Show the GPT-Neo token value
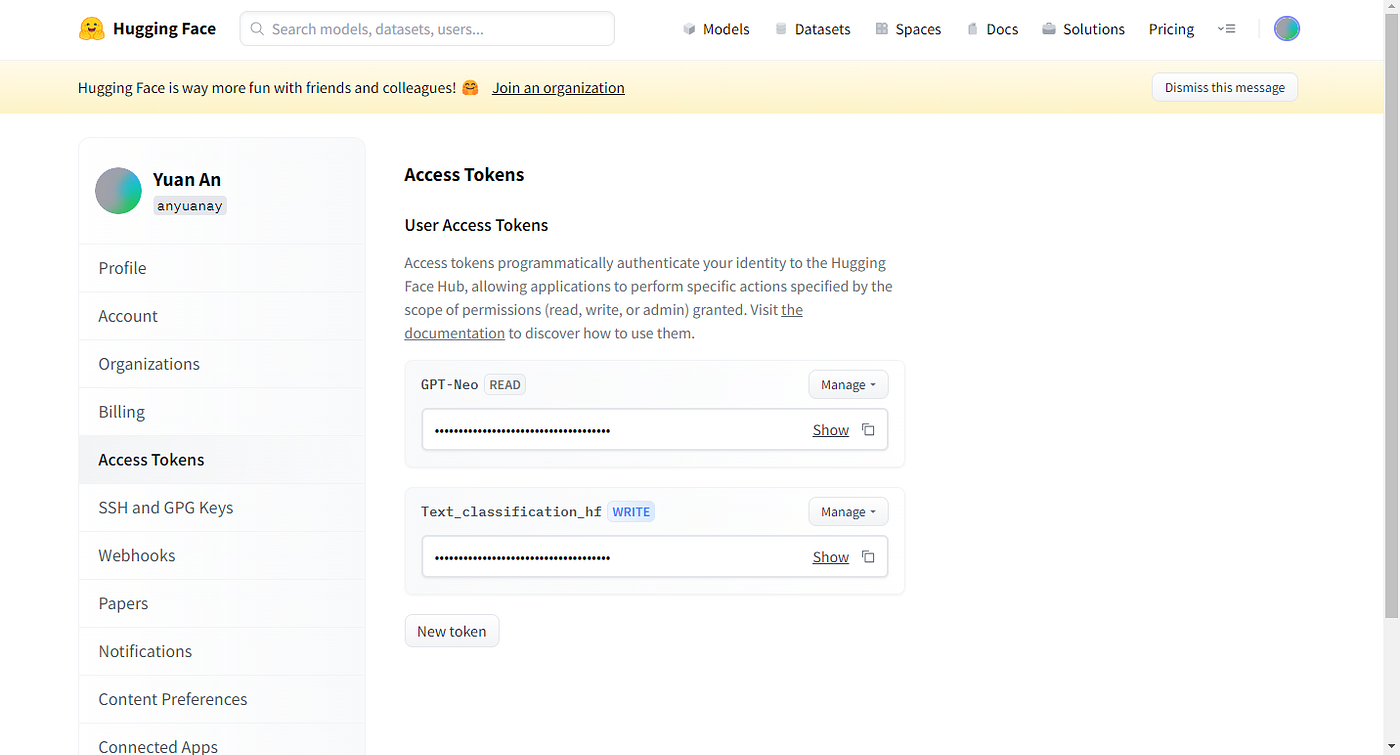 pos(830,430)
